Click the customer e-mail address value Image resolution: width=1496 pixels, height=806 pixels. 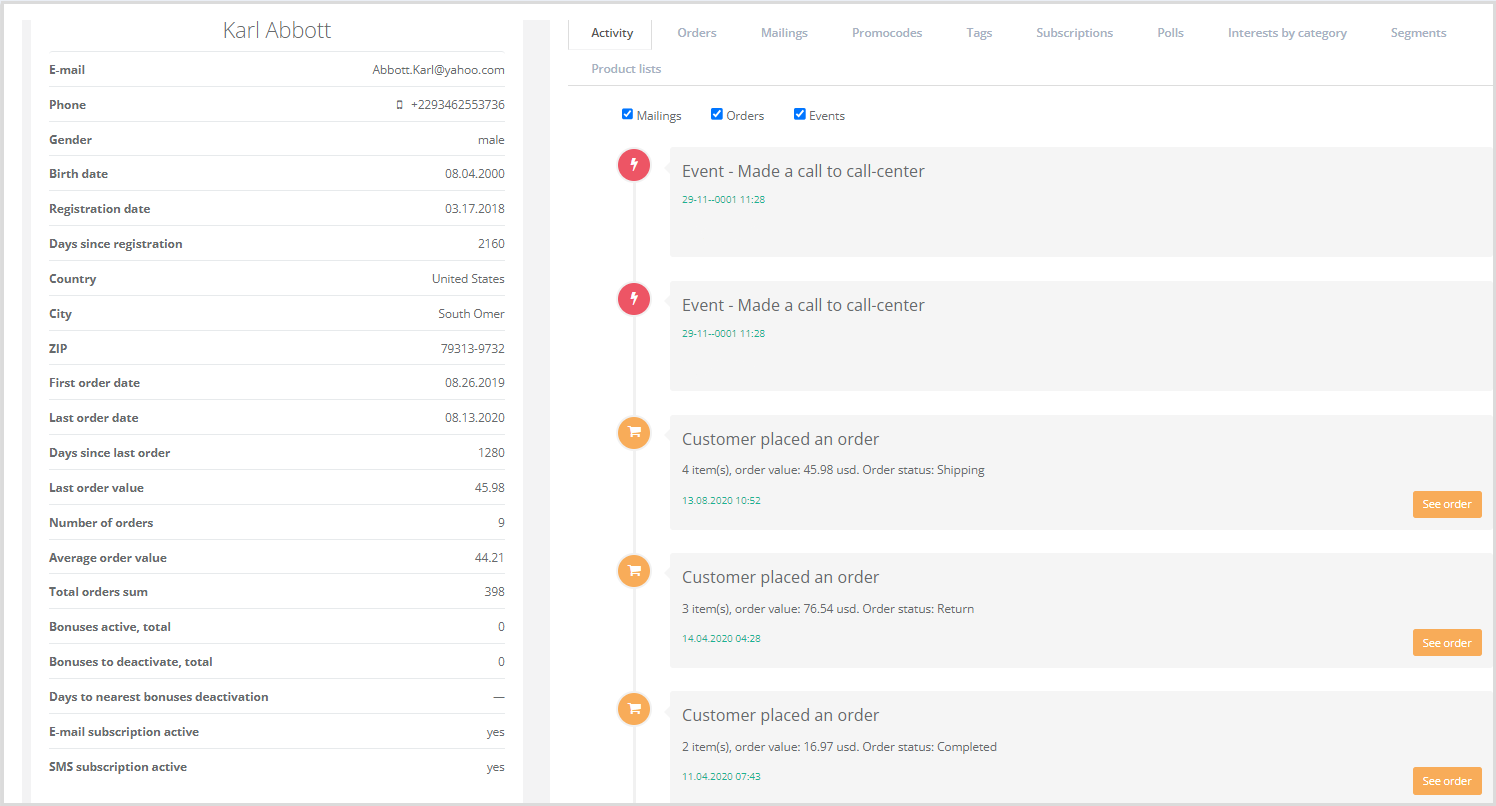point(438,70)
